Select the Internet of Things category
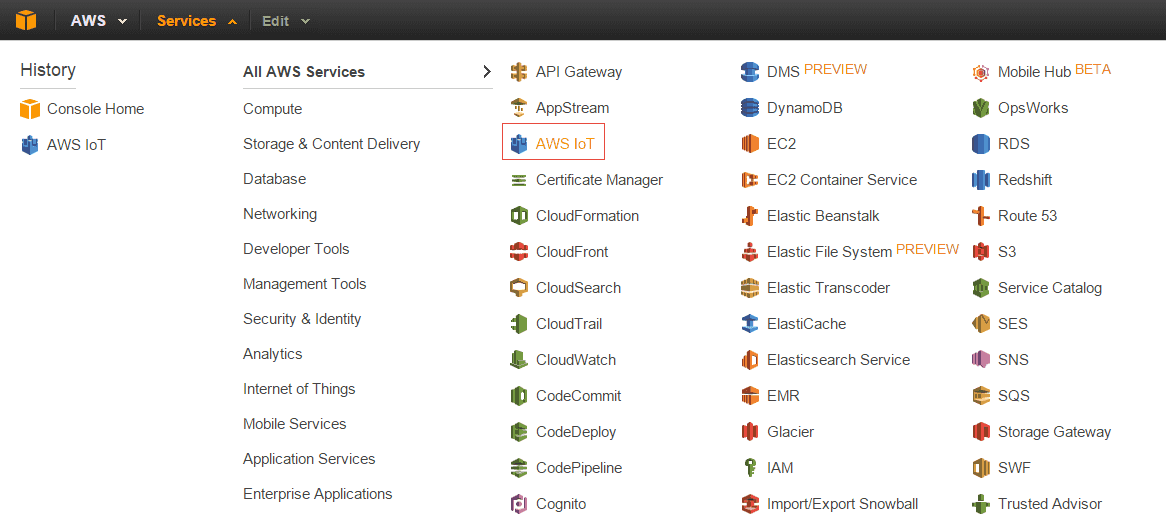The height and width of the screenshot is (519, 1166). point(299,388)
